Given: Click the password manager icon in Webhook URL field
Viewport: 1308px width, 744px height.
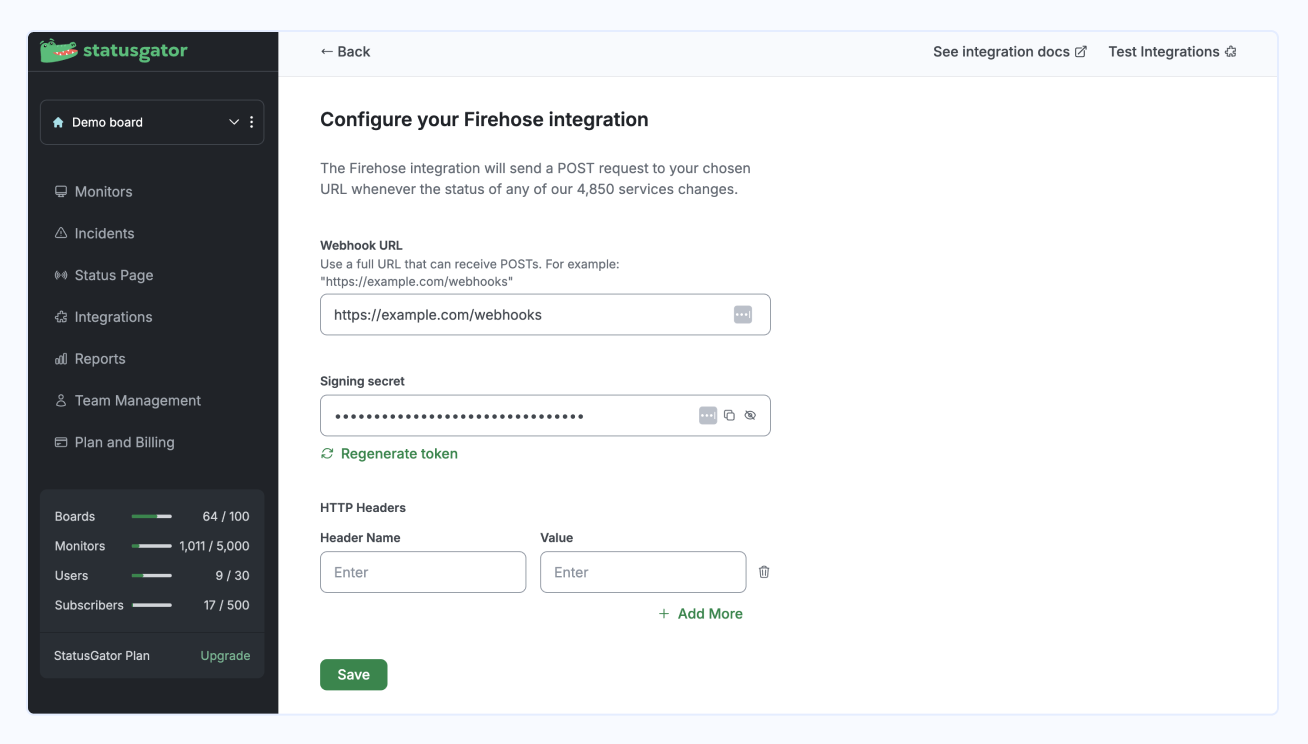Looking at the screenshot, I should 742,314.
